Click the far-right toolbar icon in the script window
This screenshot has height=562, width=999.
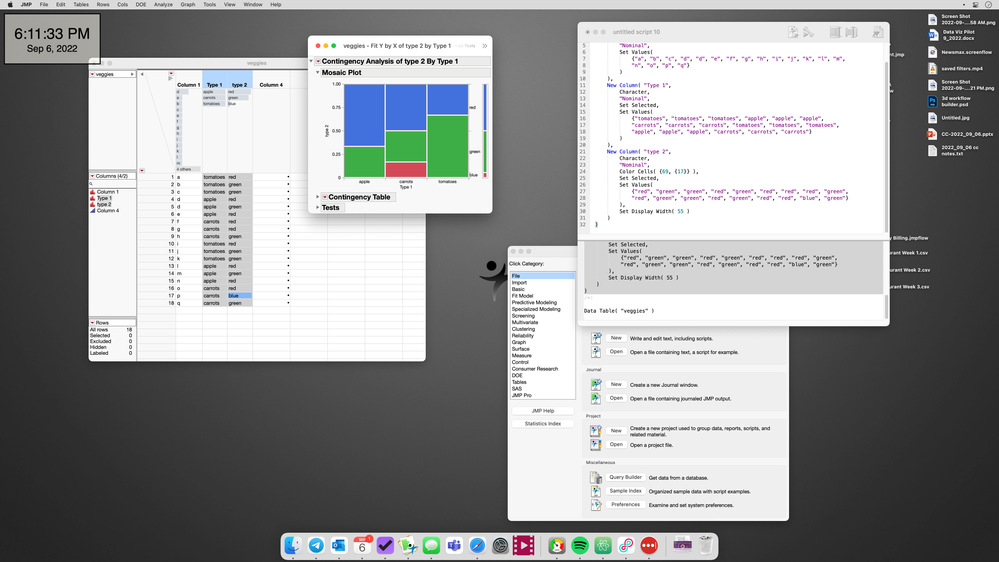tap(878, 32)
